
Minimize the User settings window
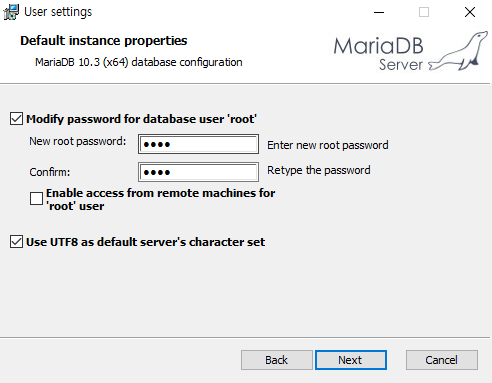pos(379,12)
